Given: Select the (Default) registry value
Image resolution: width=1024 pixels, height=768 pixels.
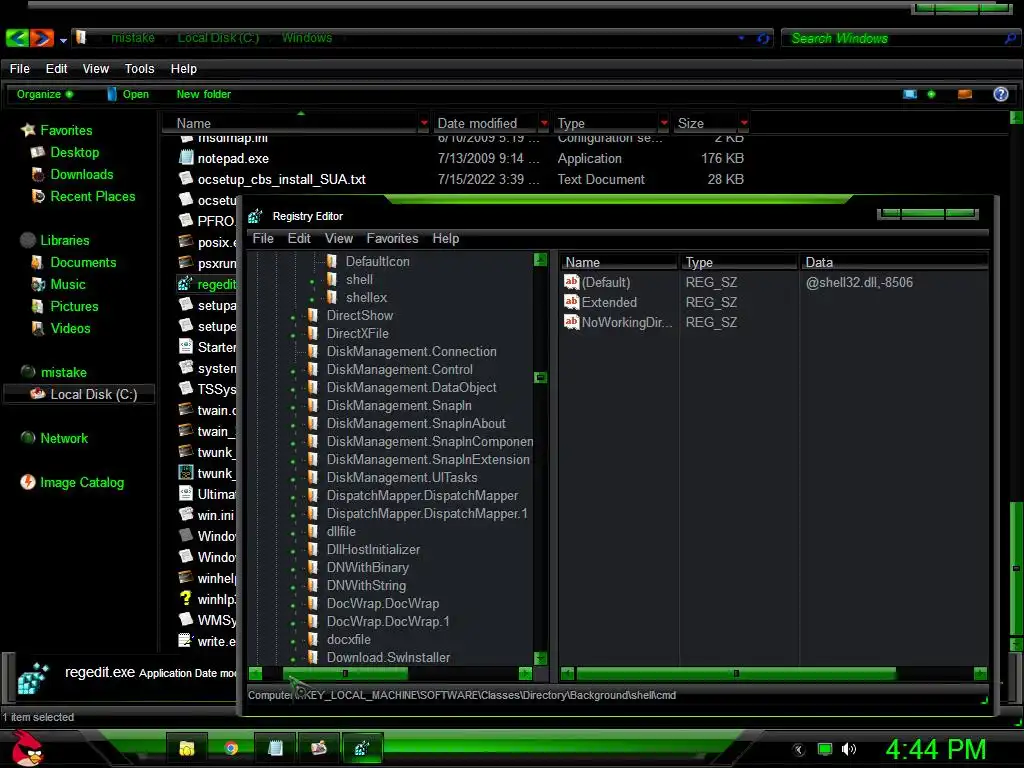Looking at the screenshot, I should 605,282.
